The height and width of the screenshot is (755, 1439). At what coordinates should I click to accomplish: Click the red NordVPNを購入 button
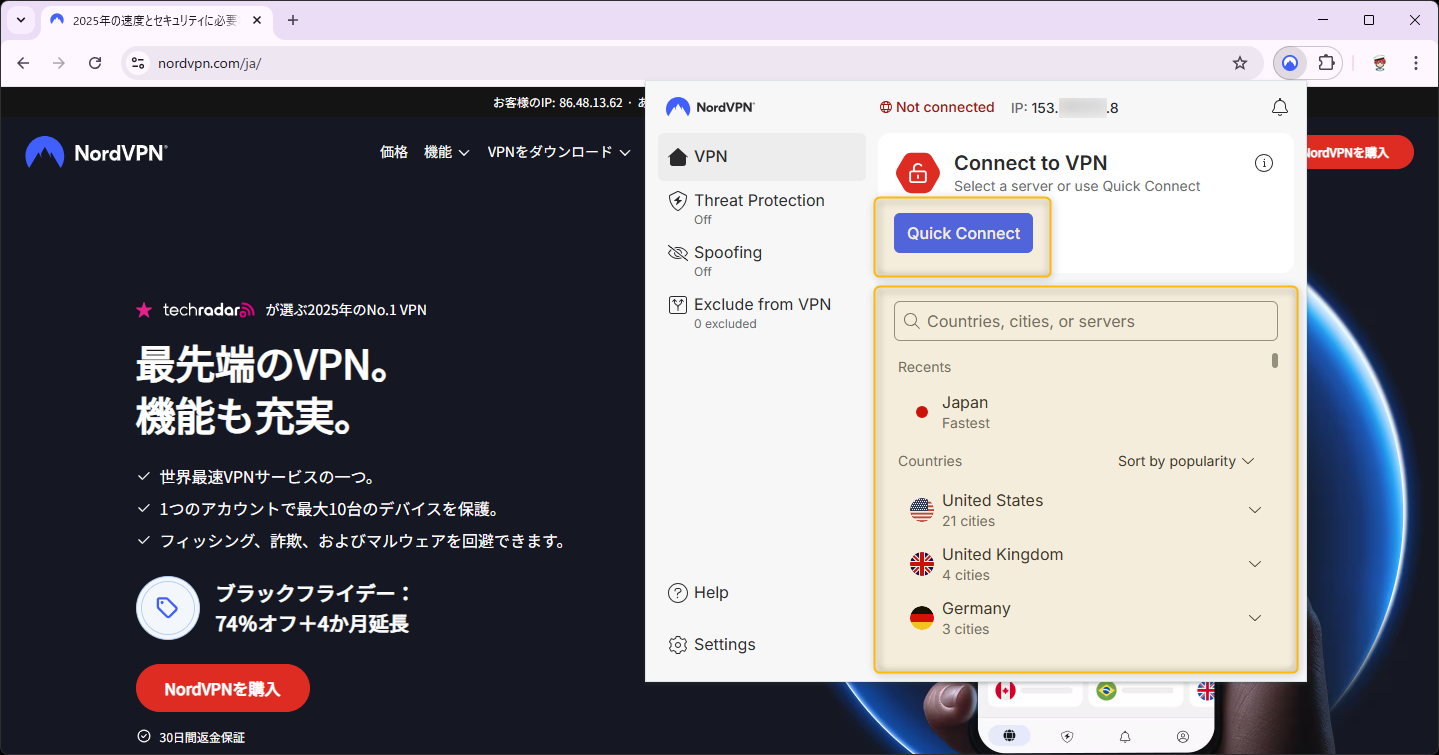(x=222, y=688)
